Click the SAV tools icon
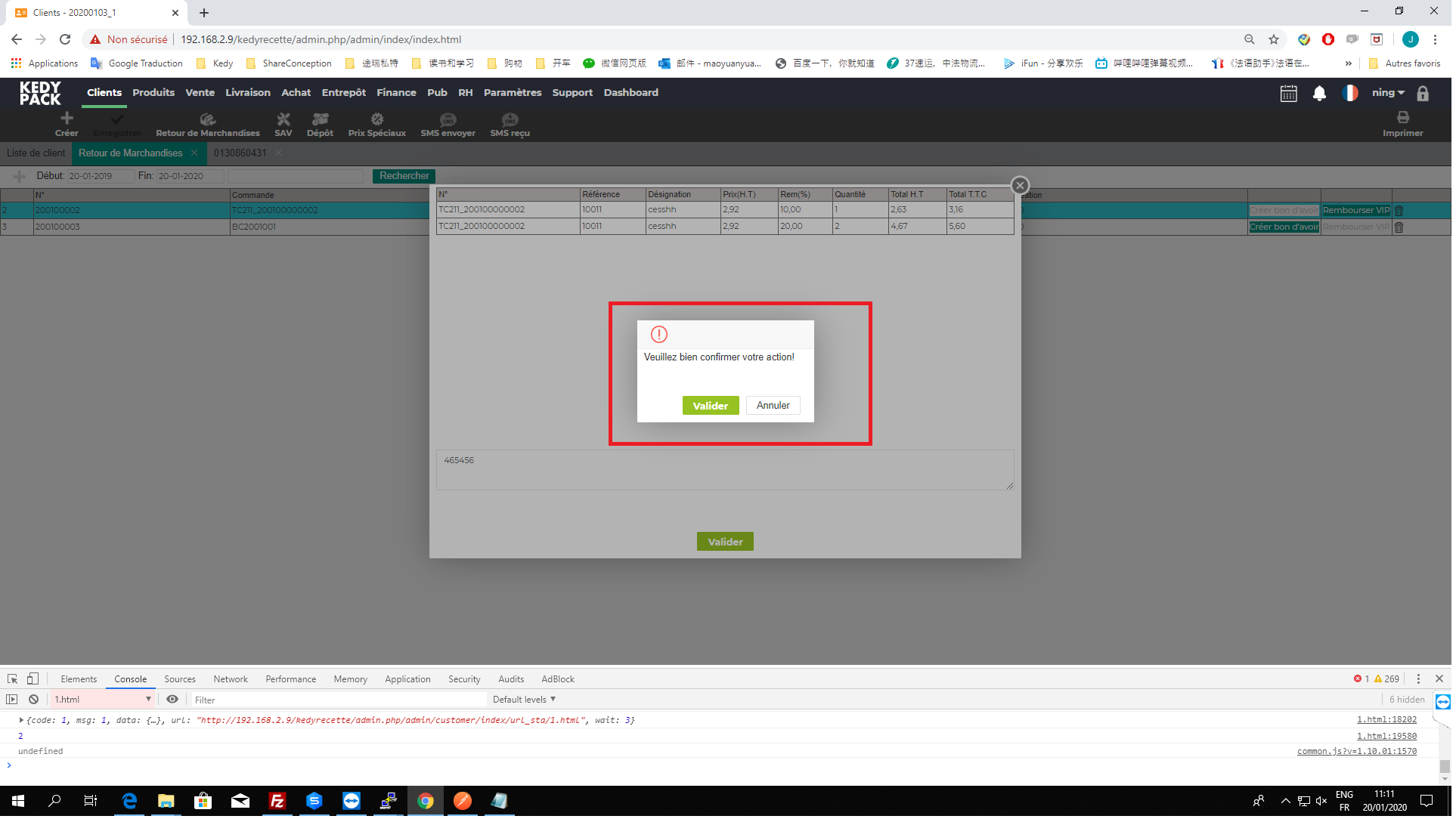The image size is (1456, 819). point(283,119)
